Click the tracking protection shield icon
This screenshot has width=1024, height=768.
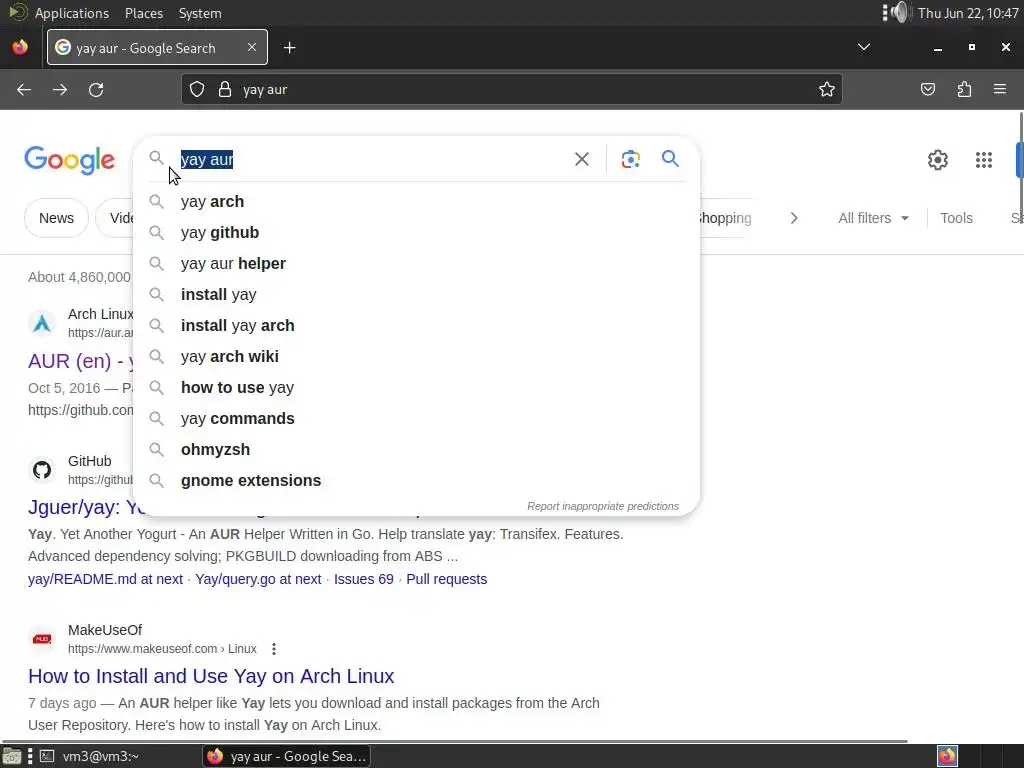tap(197, 89)
